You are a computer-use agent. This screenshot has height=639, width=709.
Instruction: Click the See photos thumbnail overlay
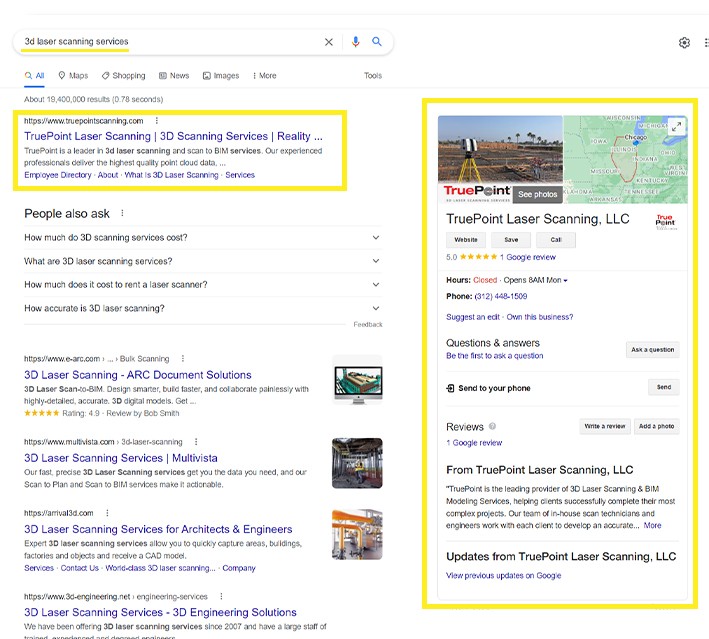537,194
